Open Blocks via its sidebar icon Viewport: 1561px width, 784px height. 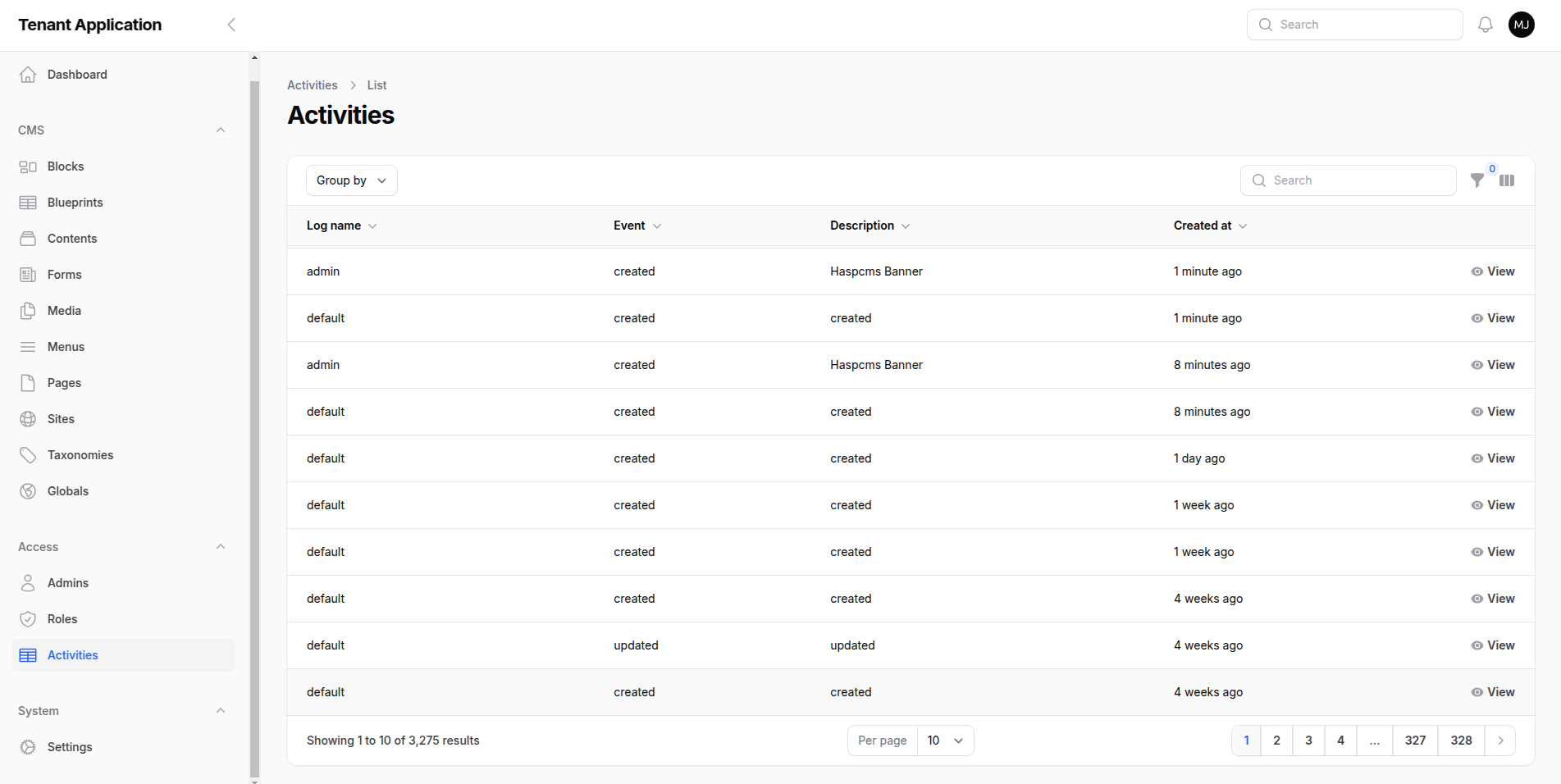28,166
